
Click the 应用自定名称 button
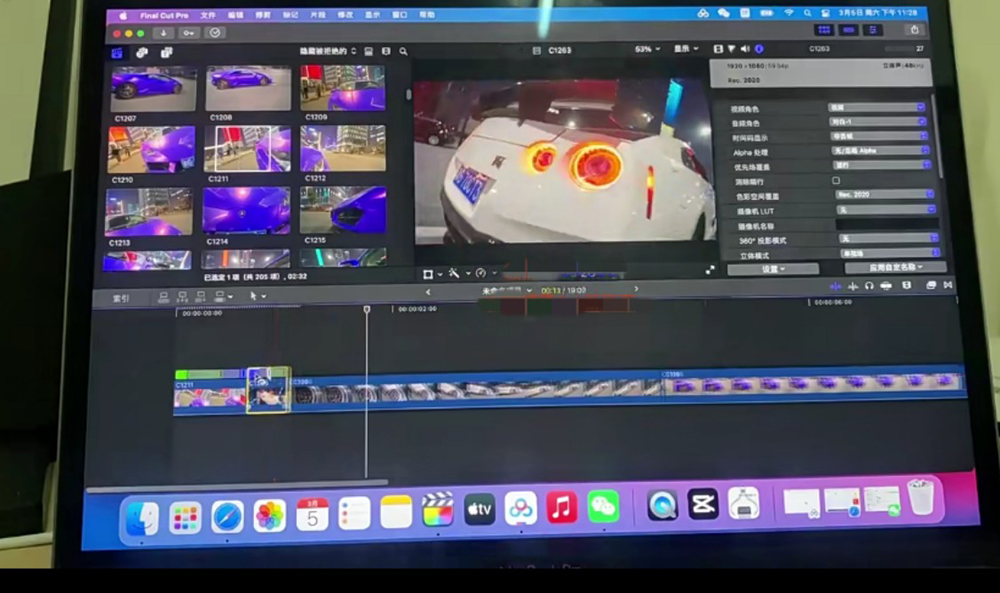pos(895,268)
